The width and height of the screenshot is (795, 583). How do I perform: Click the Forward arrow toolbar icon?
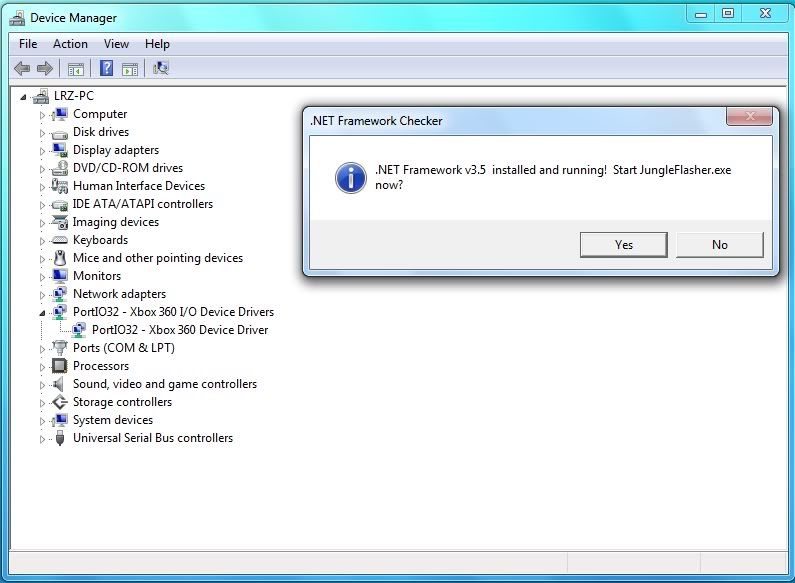tap(45, 68)
